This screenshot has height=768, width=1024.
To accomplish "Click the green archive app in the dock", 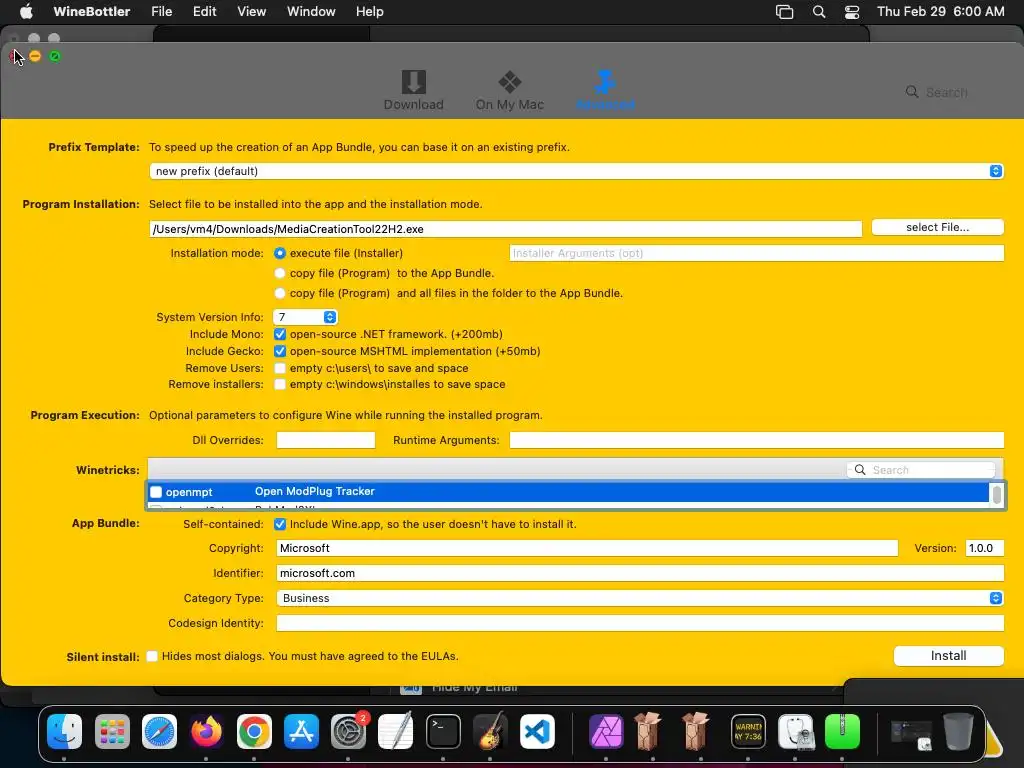I will click(842, 731).
